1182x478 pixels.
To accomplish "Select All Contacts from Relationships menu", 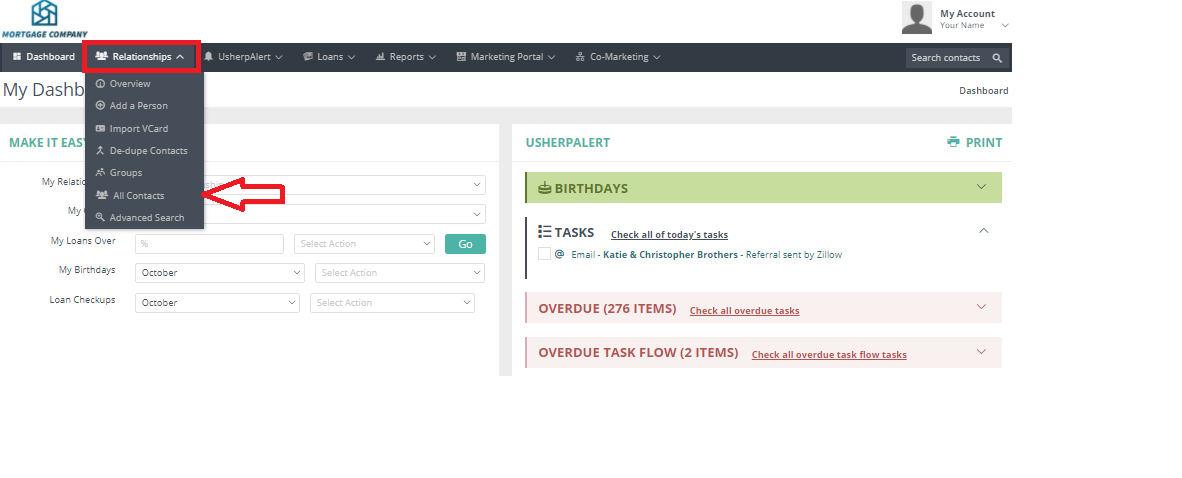I will pyautogui.click(x=138, y=196).
